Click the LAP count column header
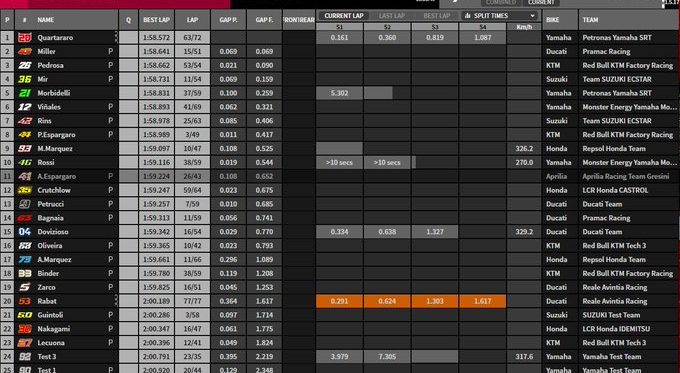Image resolution: width=680 pixels, height=373 pixels. click(193, 20)
